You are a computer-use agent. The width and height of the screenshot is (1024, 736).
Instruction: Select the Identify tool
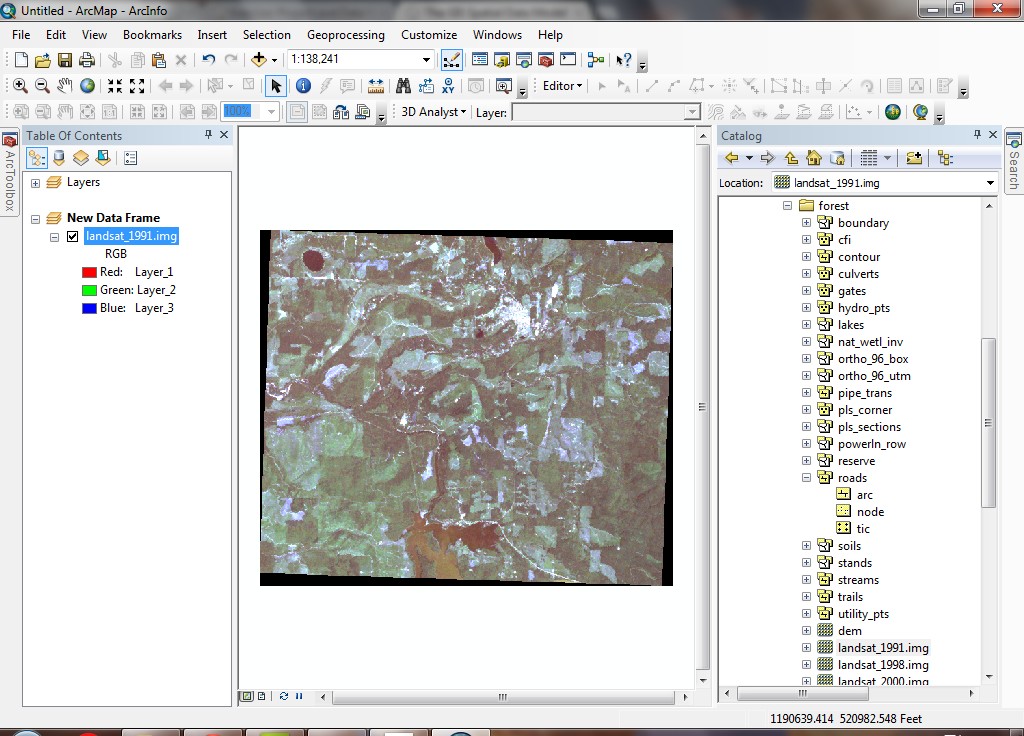point(303,86)
